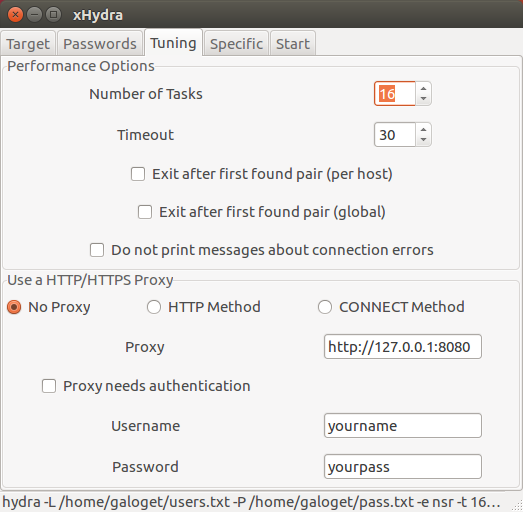
Task: Choose HTTP Method proxy option
Action: tap(154, 307)
